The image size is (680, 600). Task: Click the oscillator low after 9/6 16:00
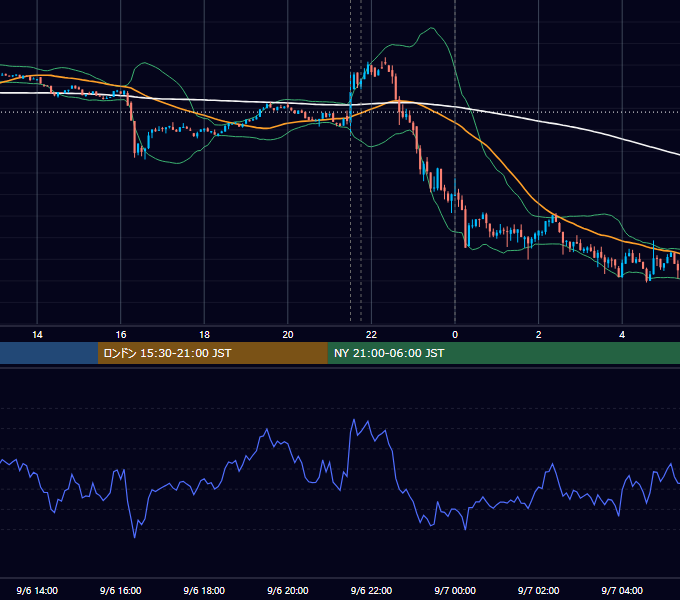tap(134, 537)
